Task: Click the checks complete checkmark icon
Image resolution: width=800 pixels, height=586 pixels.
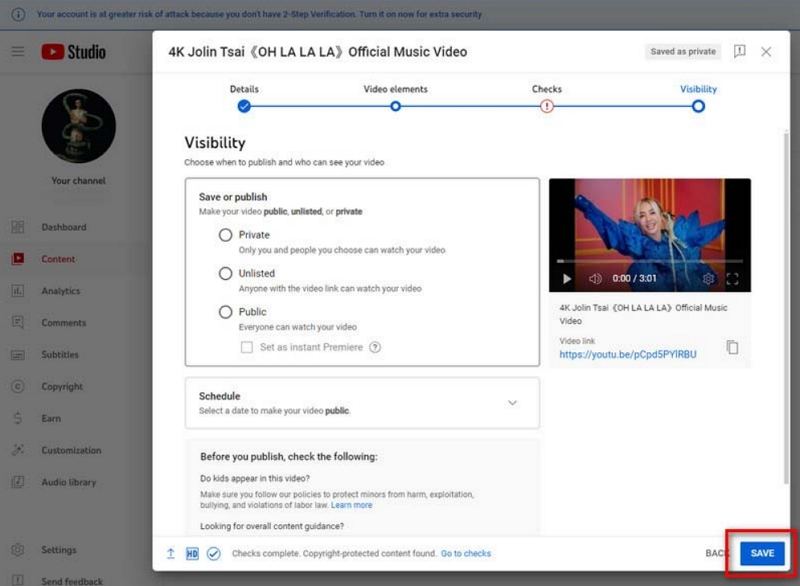Action: click(214, 553)
